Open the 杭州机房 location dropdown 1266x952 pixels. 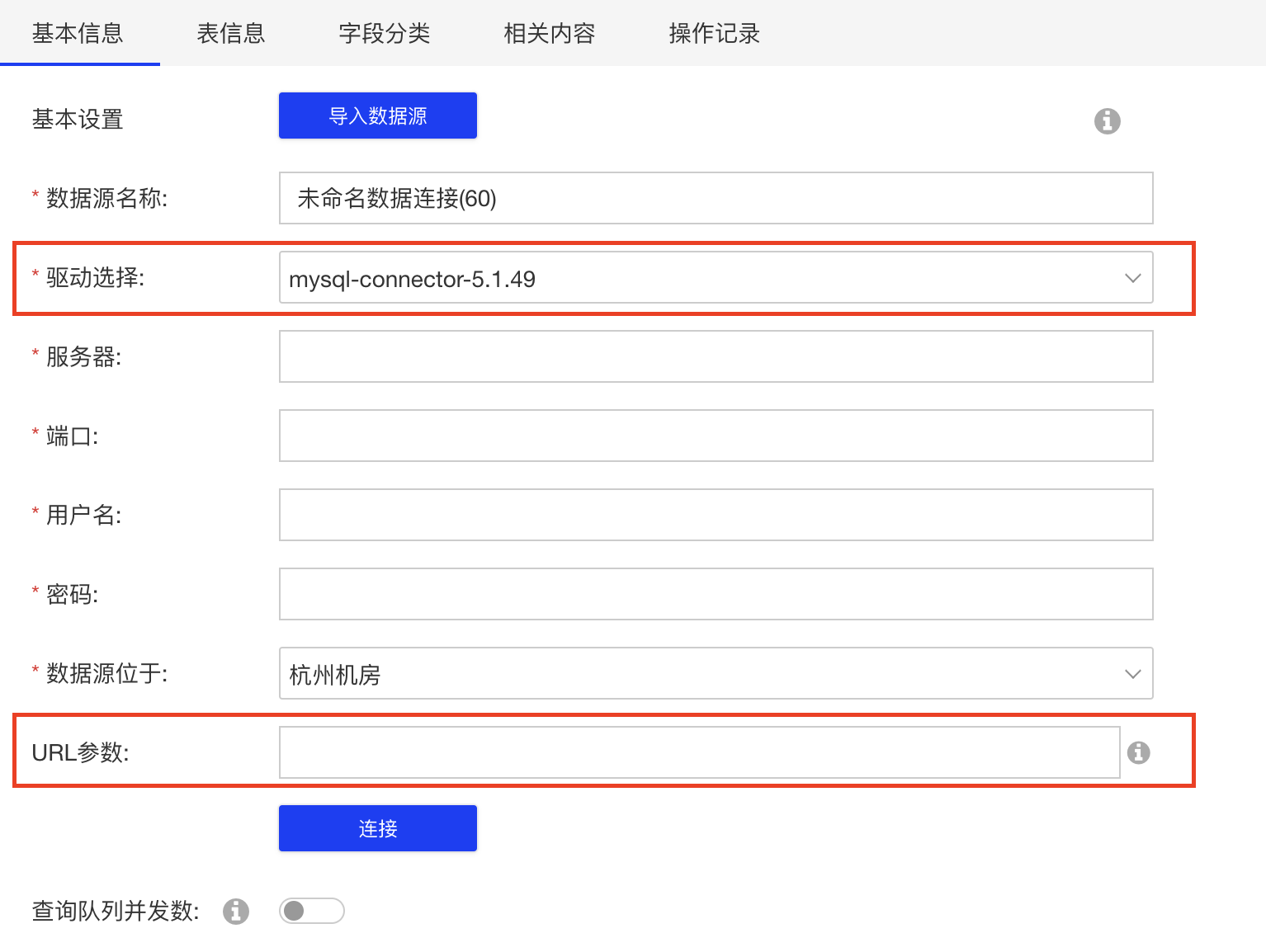[716, 674]
